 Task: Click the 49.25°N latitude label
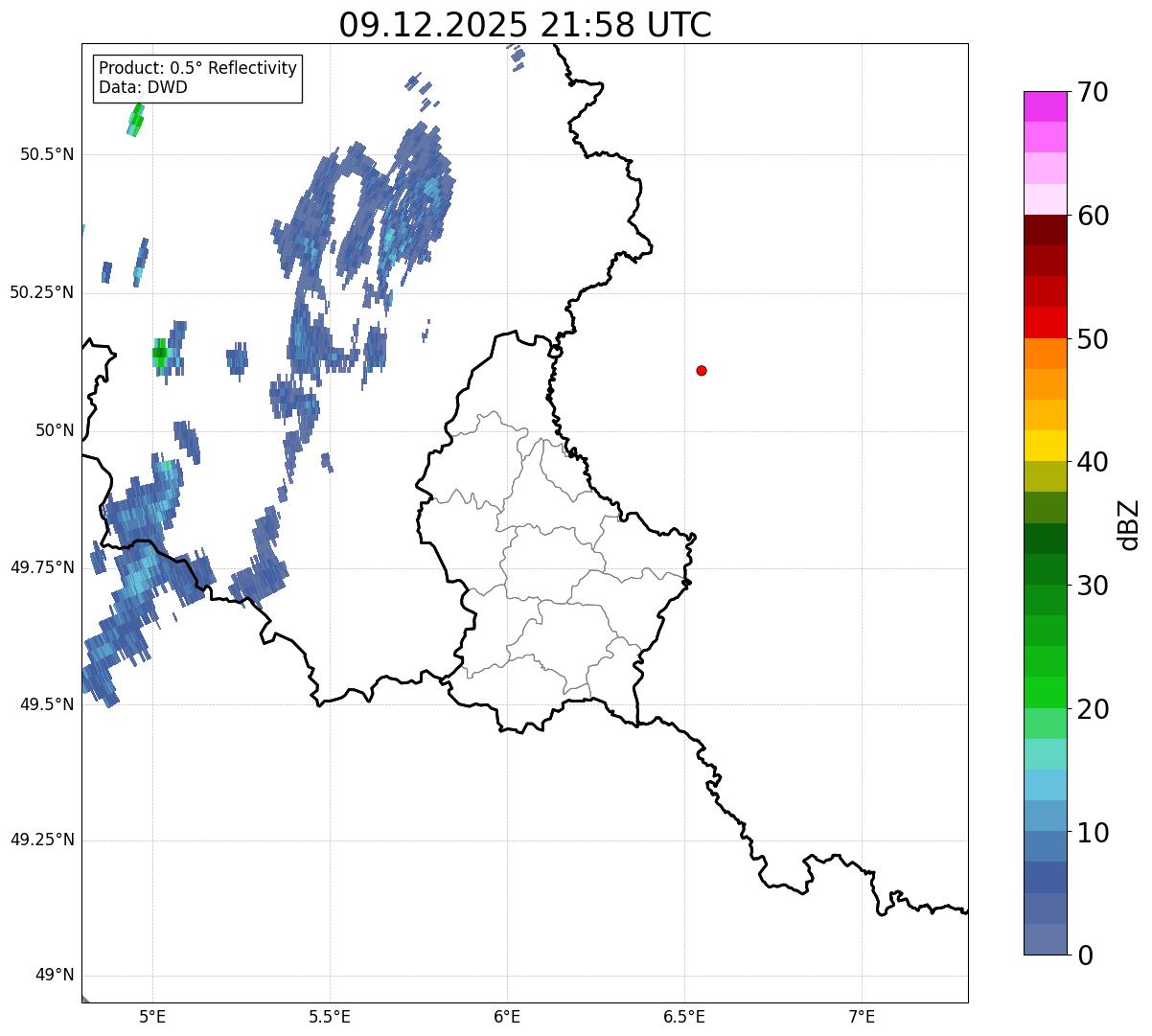[42, 840]
